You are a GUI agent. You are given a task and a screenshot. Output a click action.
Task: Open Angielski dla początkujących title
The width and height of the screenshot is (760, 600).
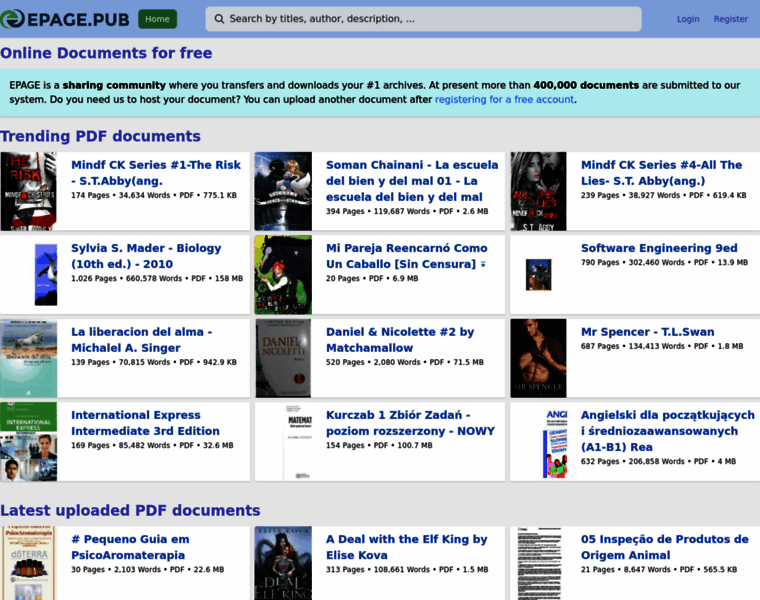[667, 431]
